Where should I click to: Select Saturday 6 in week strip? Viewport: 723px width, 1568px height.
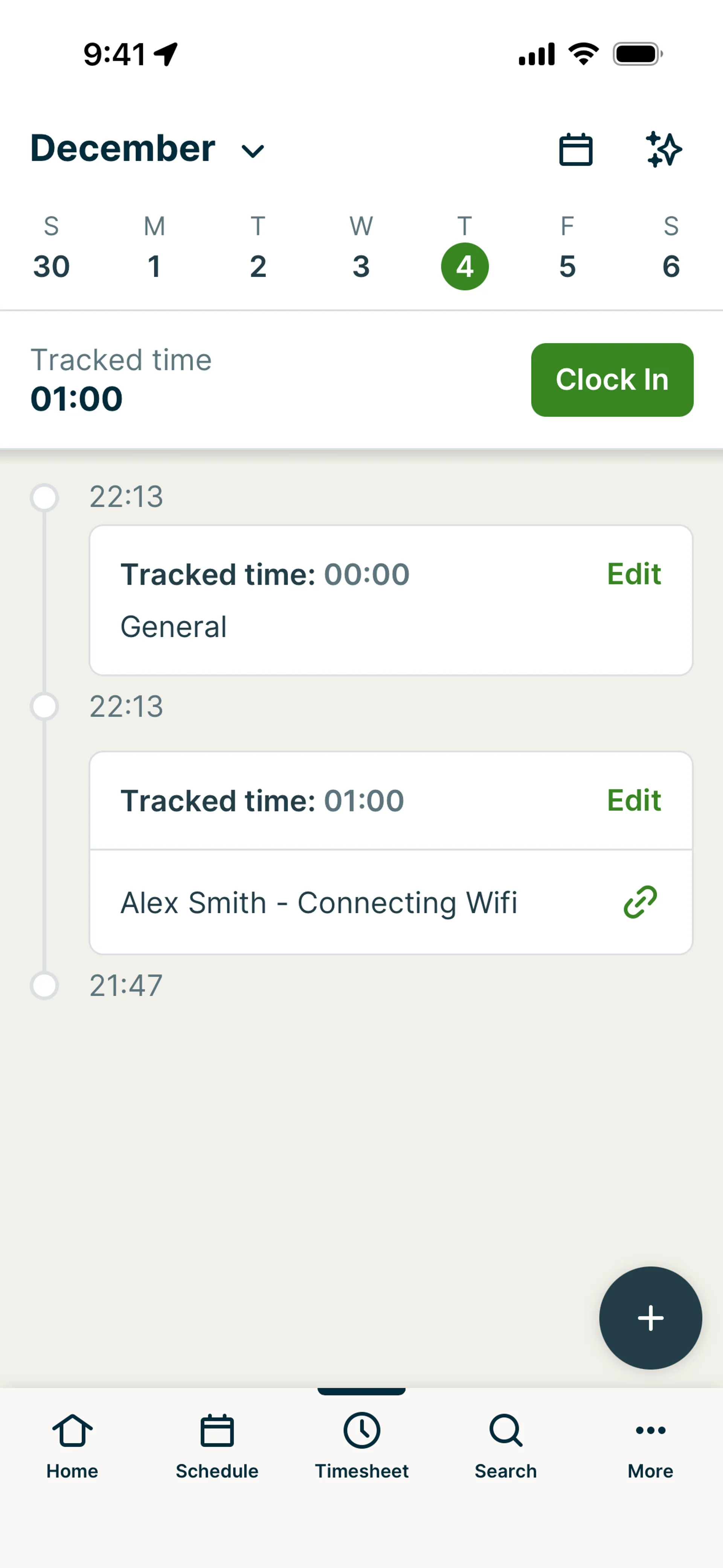coord(671,265)
